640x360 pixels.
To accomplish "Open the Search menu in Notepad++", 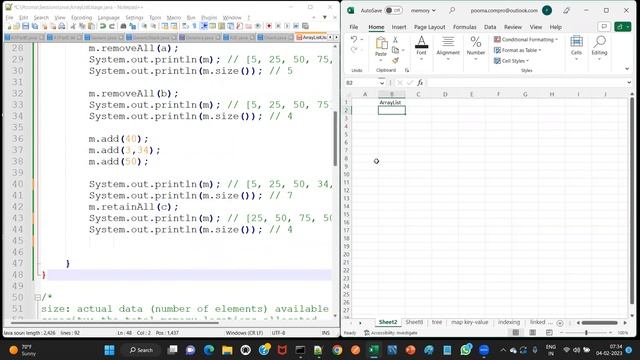I will (x=41, y=18).
